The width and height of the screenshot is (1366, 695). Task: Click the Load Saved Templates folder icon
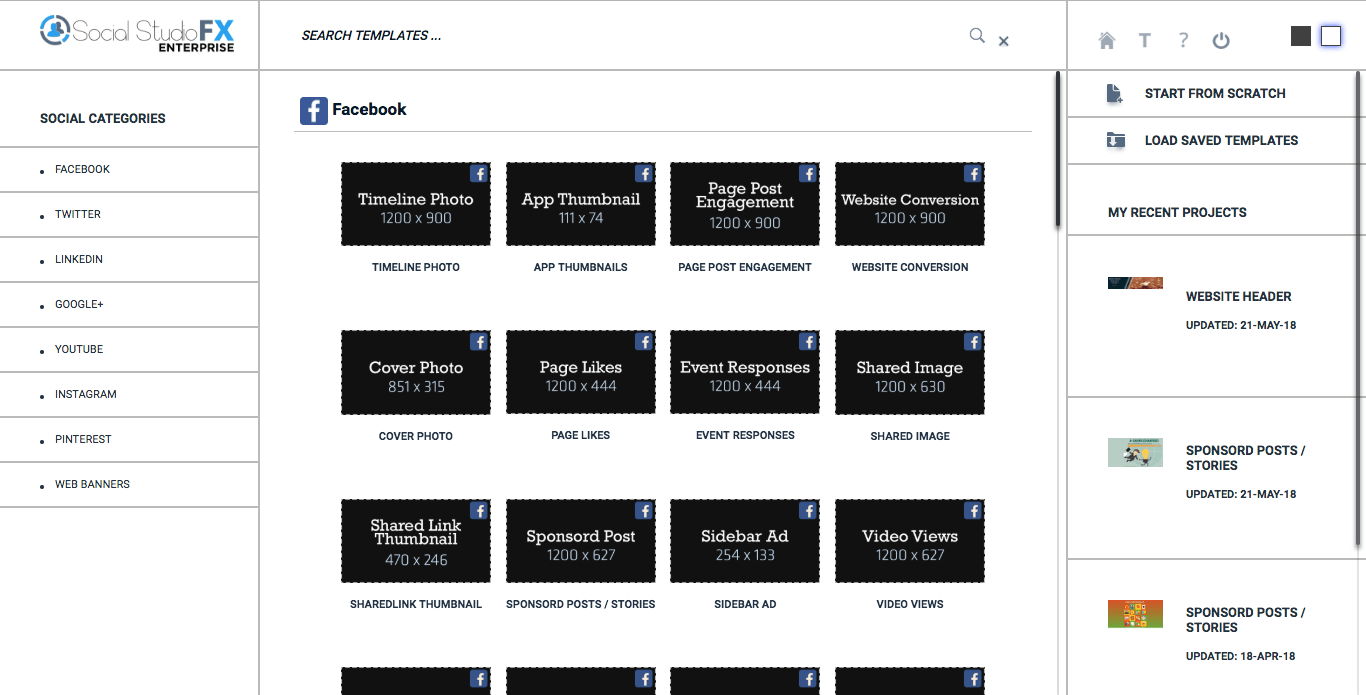click(x=1115, y=141)
